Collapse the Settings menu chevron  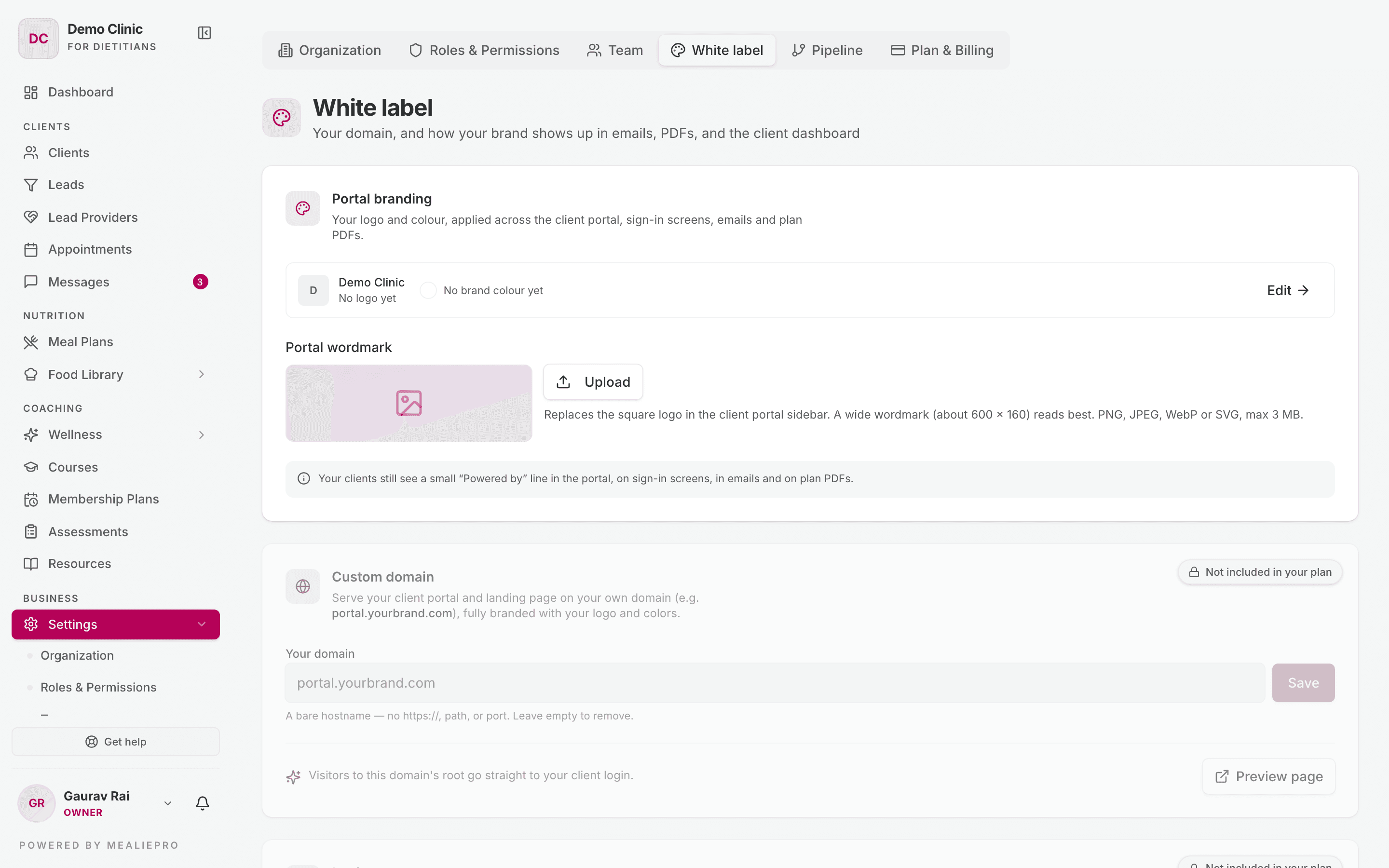202,624
